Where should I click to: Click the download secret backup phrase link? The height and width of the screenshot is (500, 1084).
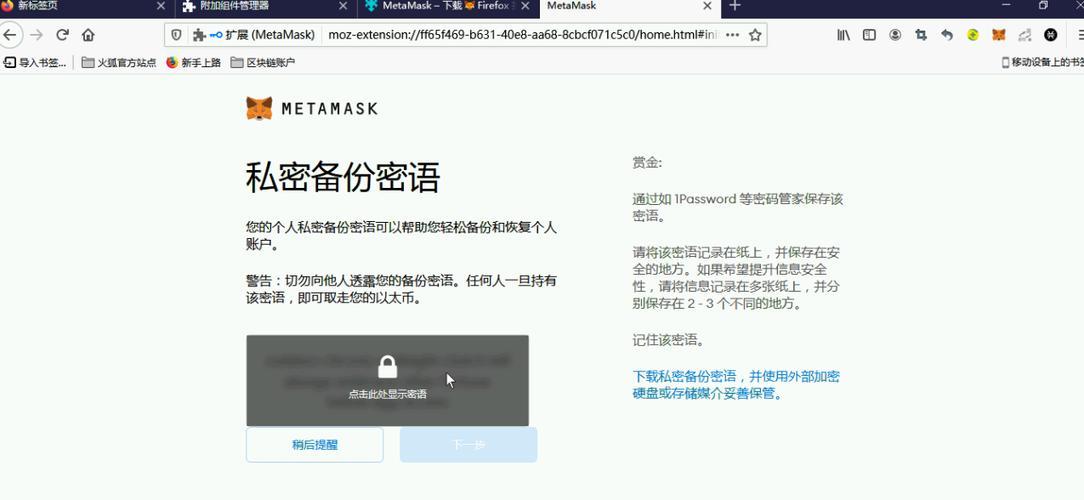[735, 385]
